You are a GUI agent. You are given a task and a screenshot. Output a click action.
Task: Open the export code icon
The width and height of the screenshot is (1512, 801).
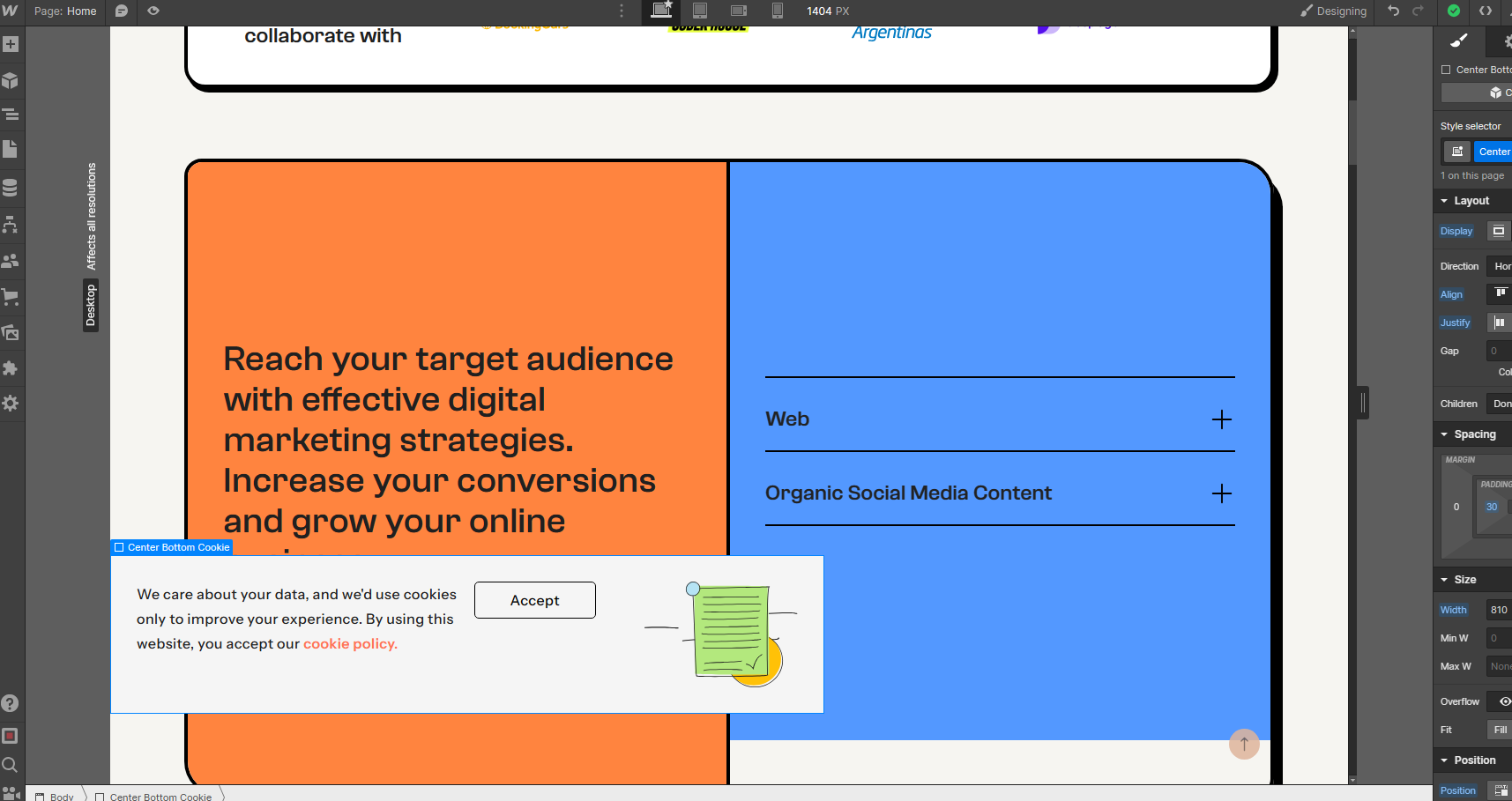point(1486,11)
